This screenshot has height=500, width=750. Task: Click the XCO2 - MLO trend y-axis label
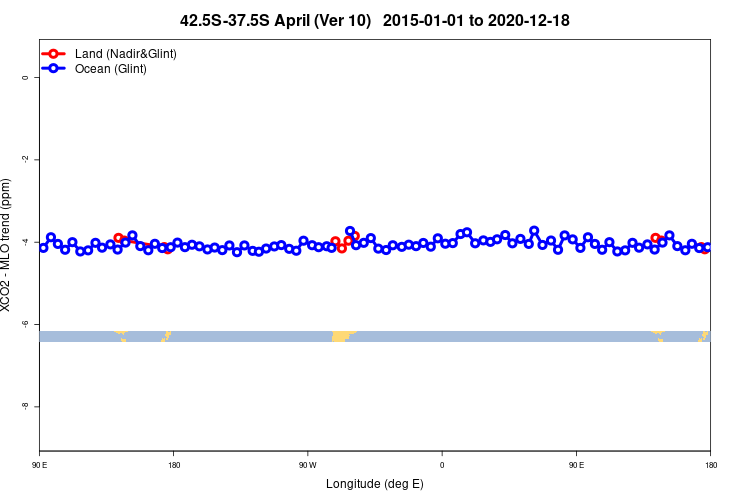point(5,244)
